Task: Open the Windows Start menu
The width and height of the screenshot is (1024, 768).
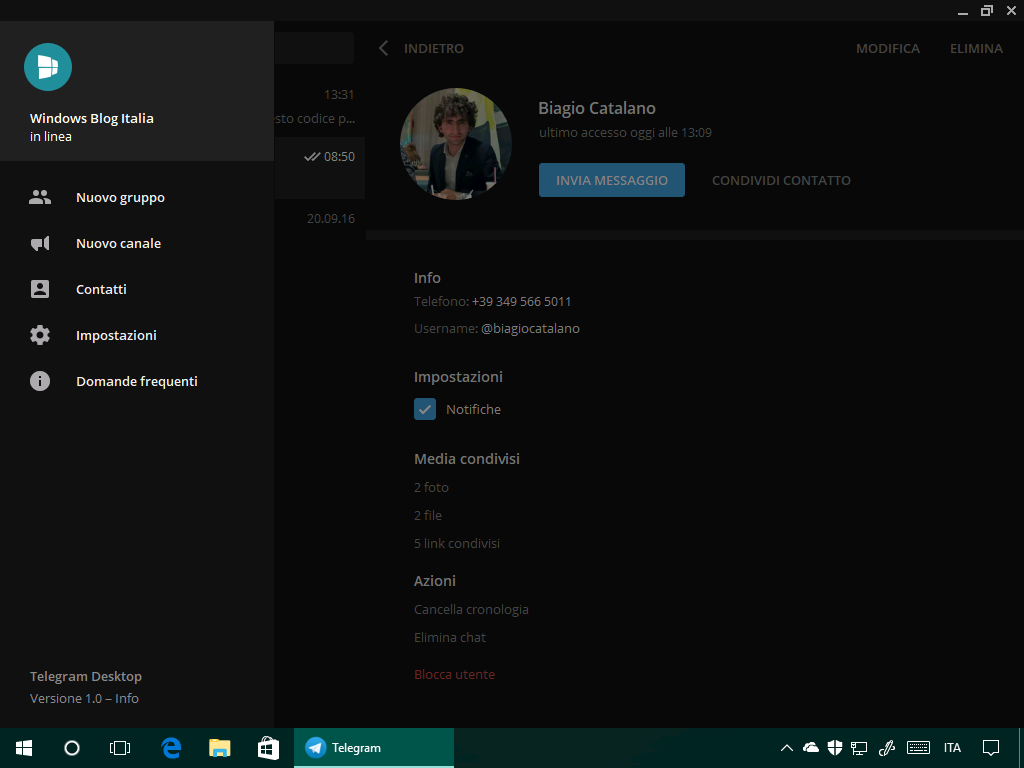Action: coord(24,748)
